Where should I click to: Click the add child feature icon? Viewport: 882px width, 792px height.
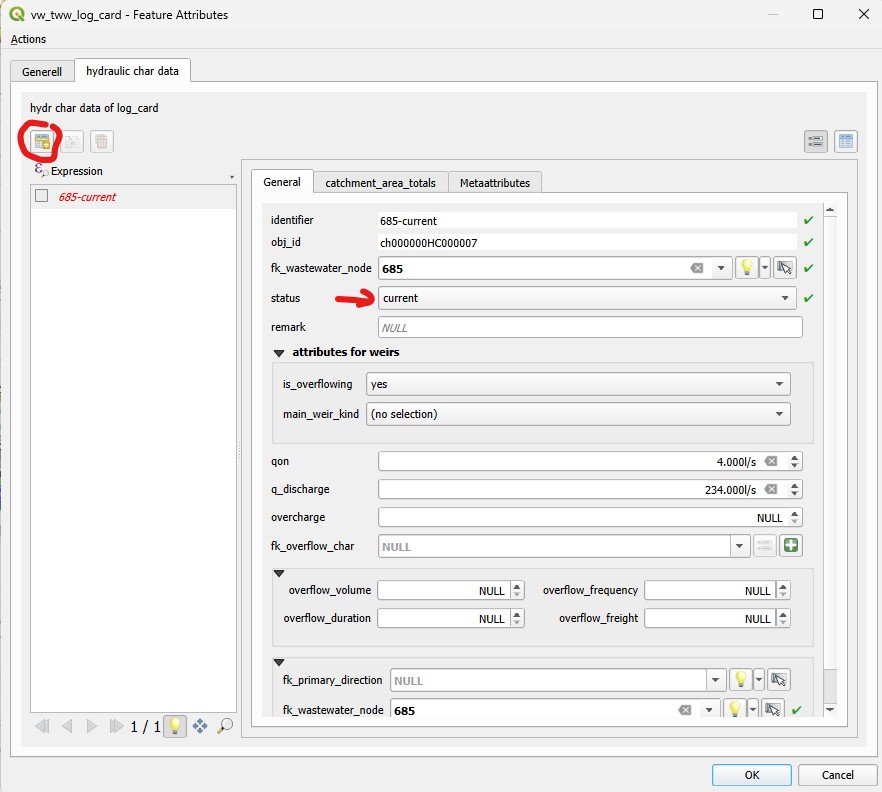coord(42,142)
